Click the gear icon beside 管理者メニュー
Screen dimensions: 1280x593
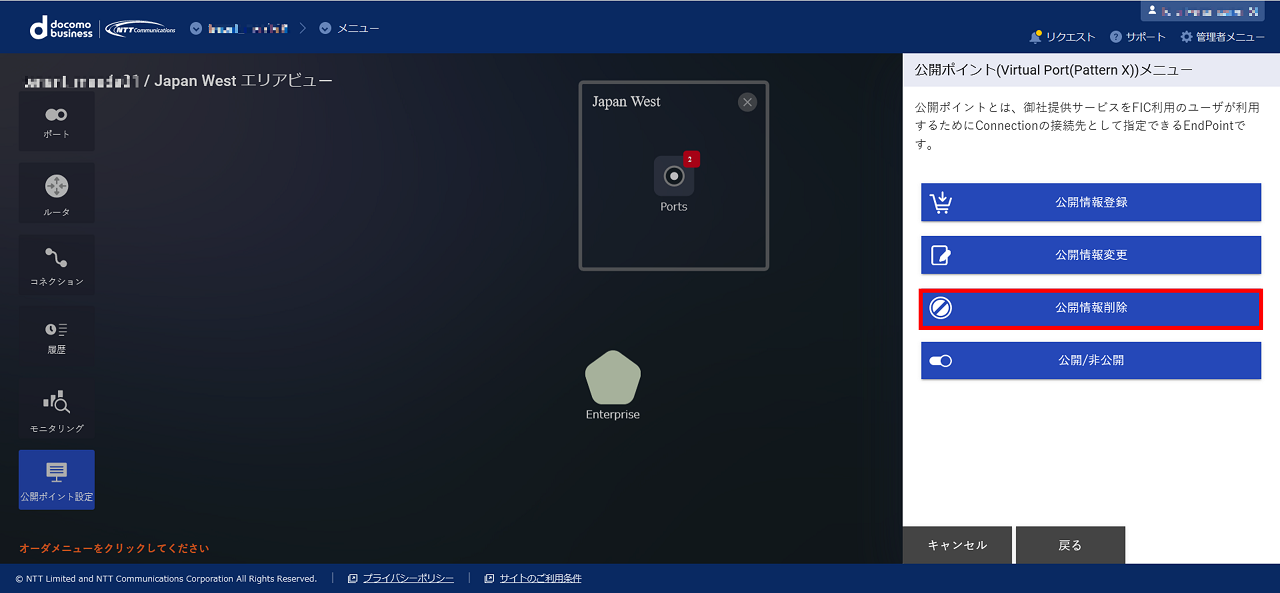pos(1187,37)
